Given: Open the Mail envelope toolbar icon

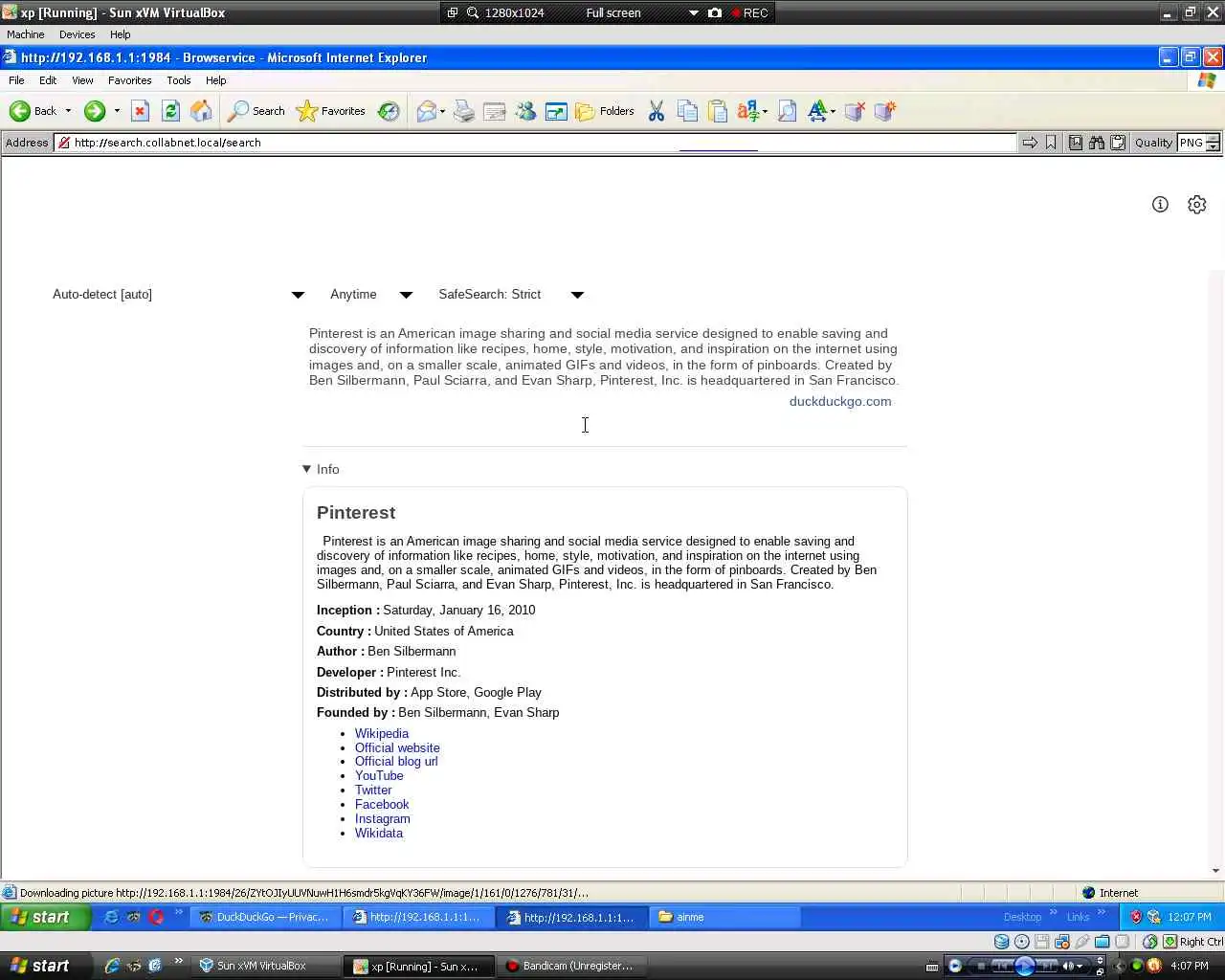Looking at the screenshot, I should (x=426, y=111).
